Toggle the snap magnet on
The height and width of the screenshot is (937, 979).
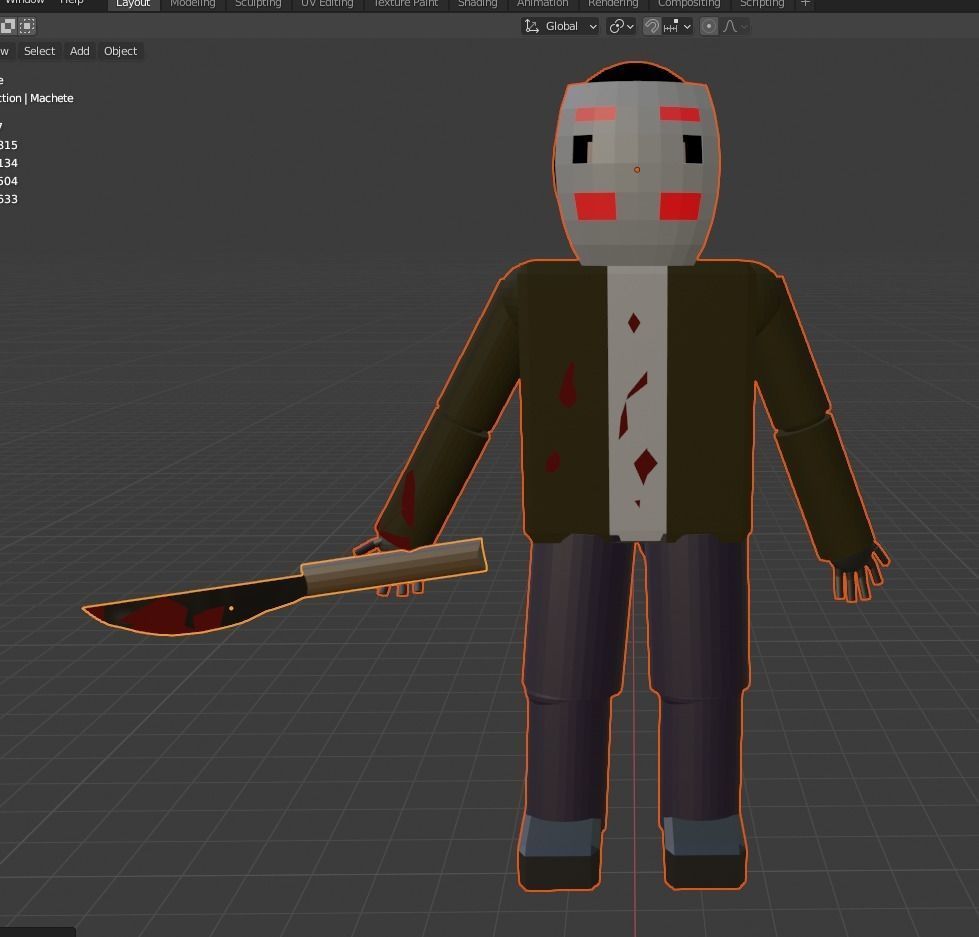(651, 26)
